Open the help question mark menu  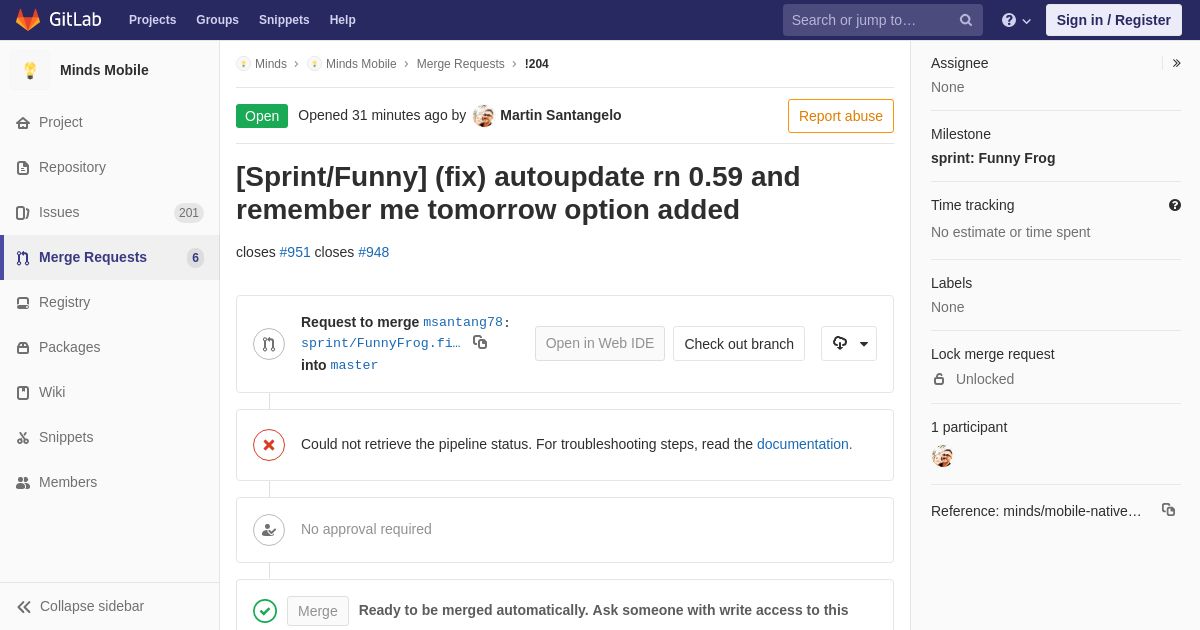pos(1016,20)
